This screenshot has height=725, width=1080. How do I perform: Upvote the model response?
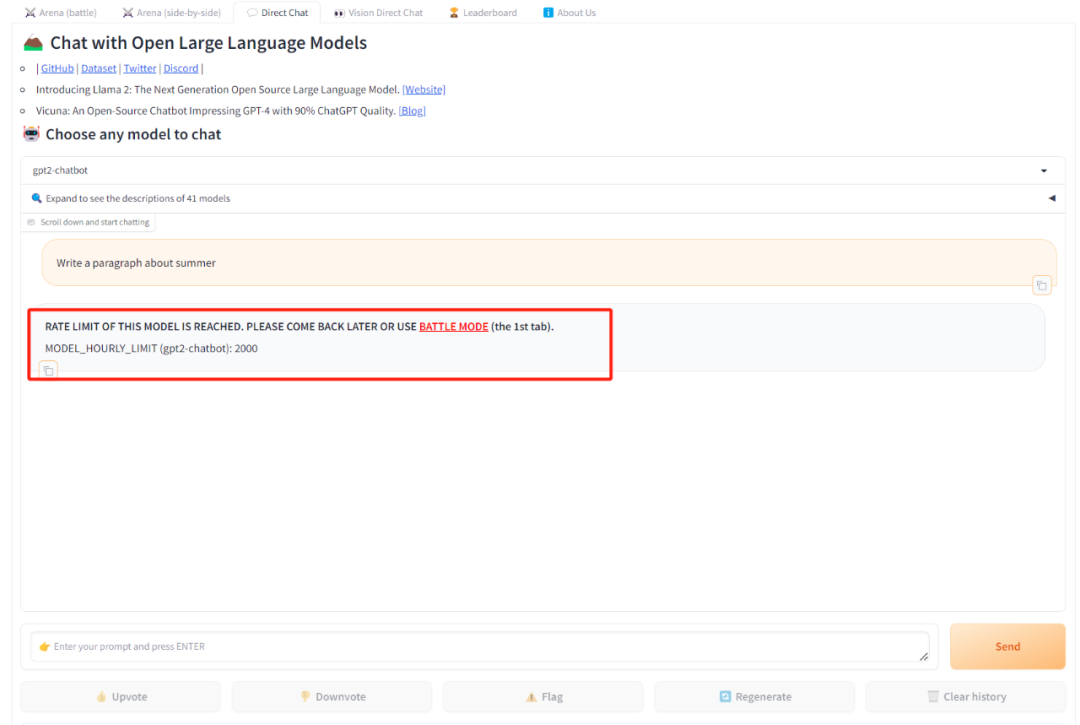pyautogui.click(x=121, y=697)
